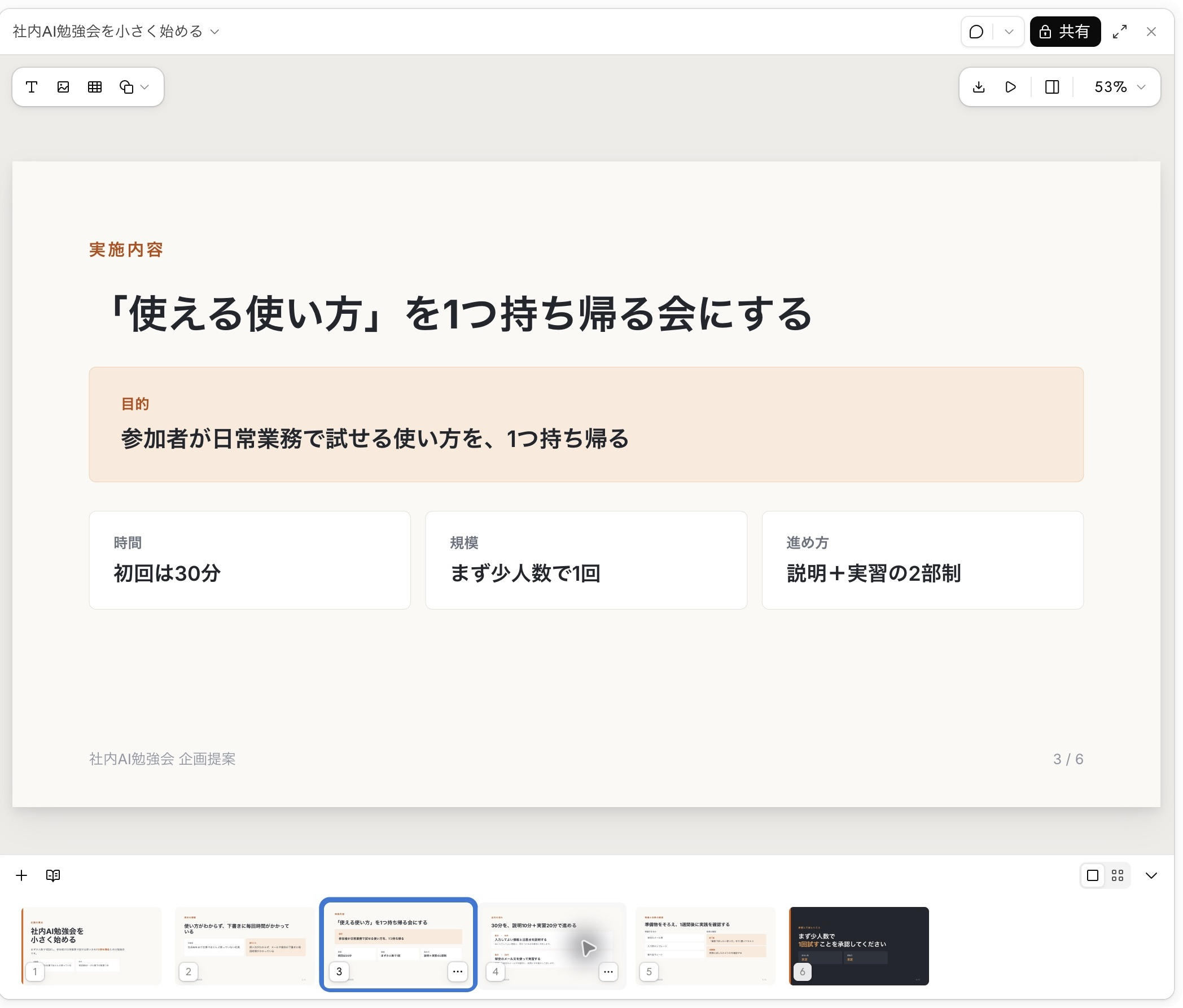Select dark slide 6 thumbnail
This screenshot has width=1183, height=1008.
(x=858, y=945)
